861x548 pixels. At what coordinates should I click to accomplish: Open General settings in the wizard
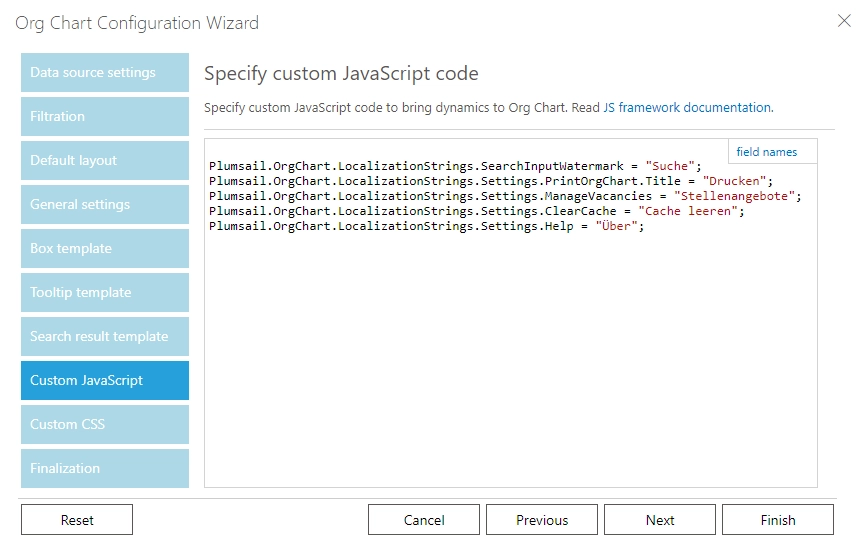[x=105, y=204]
